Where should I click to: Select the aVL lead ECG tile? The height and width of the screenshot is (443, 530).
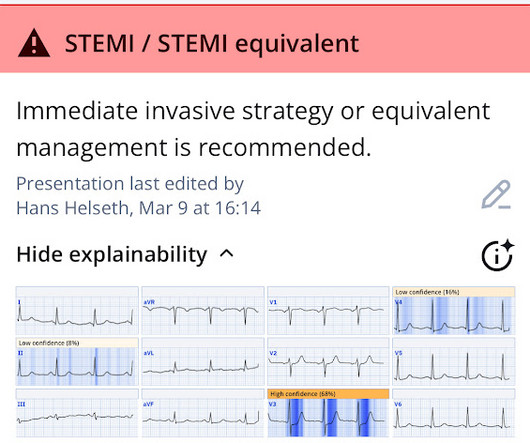(x=203, y=362)
